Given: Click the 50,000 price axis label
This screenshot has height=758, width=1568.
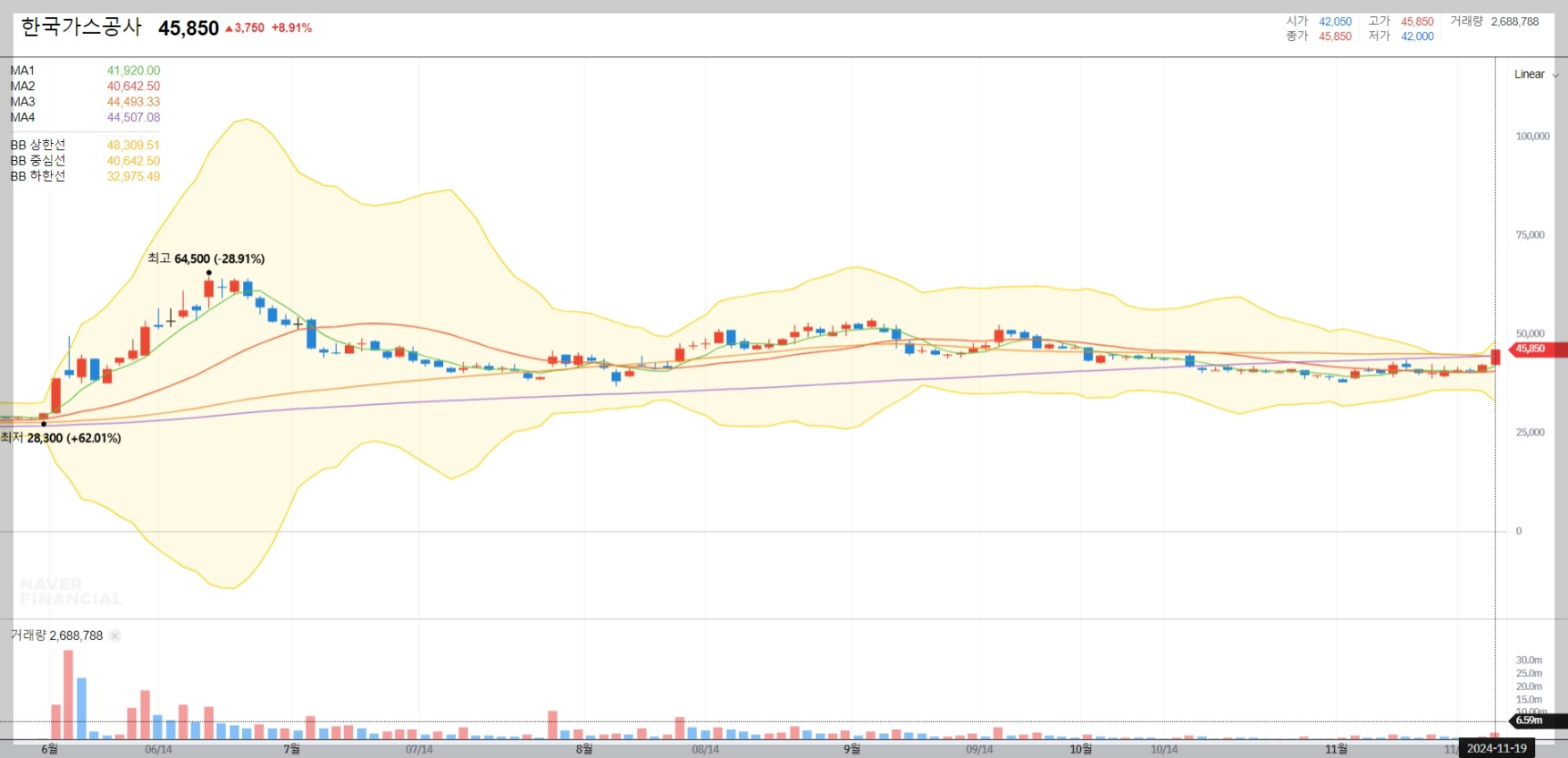Looking at the screenshot, I should click(x=1530, y=333).
